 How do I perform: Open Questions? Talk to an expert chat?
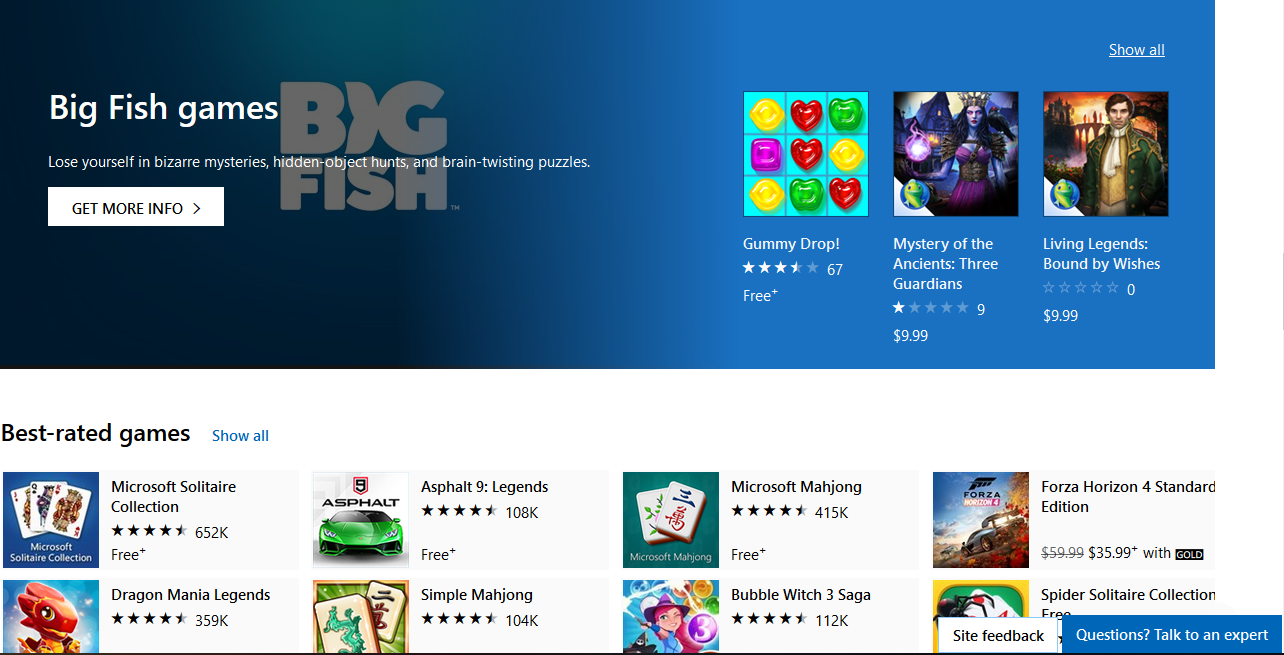coord(1172,635)
